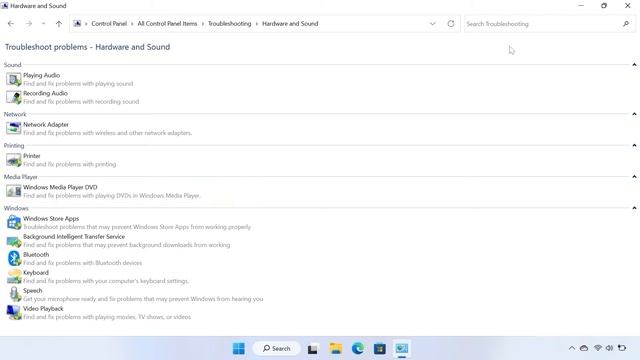Click the Keyboard troubleshooter icon
Viewport: 640px width, 360px height.
tap(13, 276)
